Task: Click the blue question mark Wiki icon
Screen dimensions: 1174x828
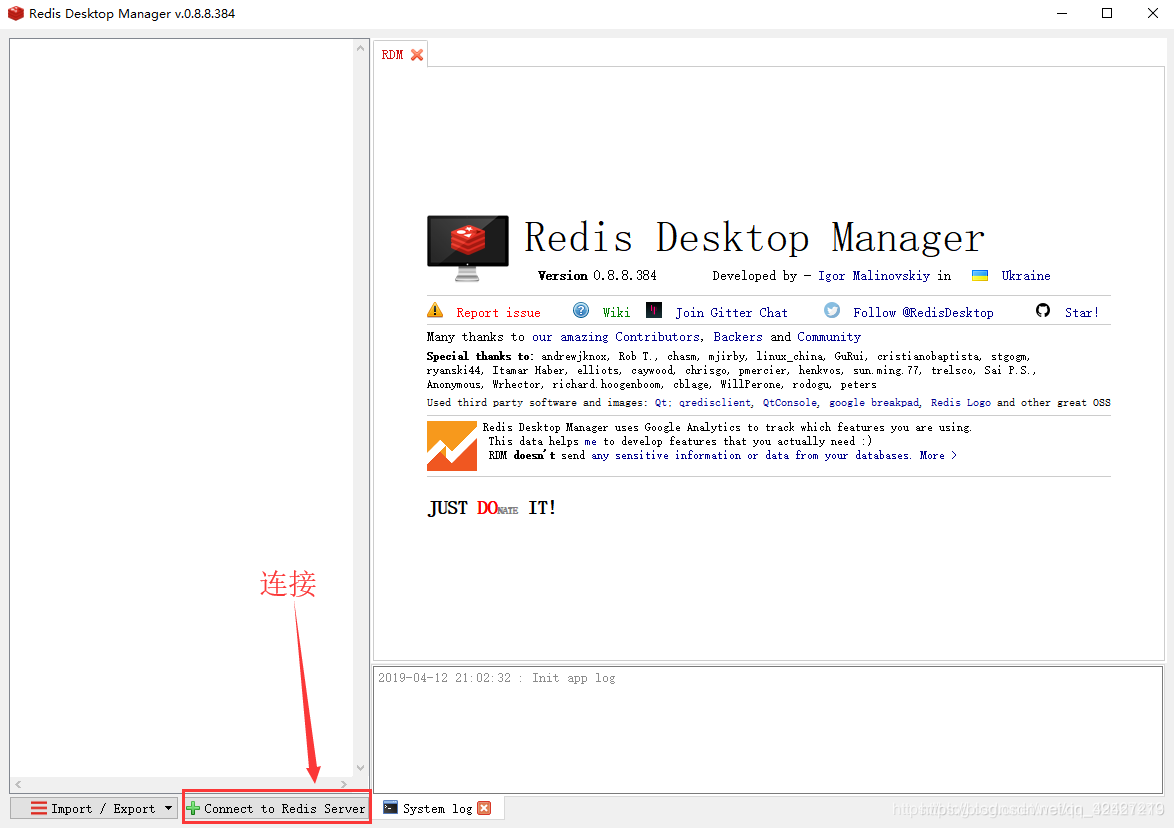Action: [581, 310]
